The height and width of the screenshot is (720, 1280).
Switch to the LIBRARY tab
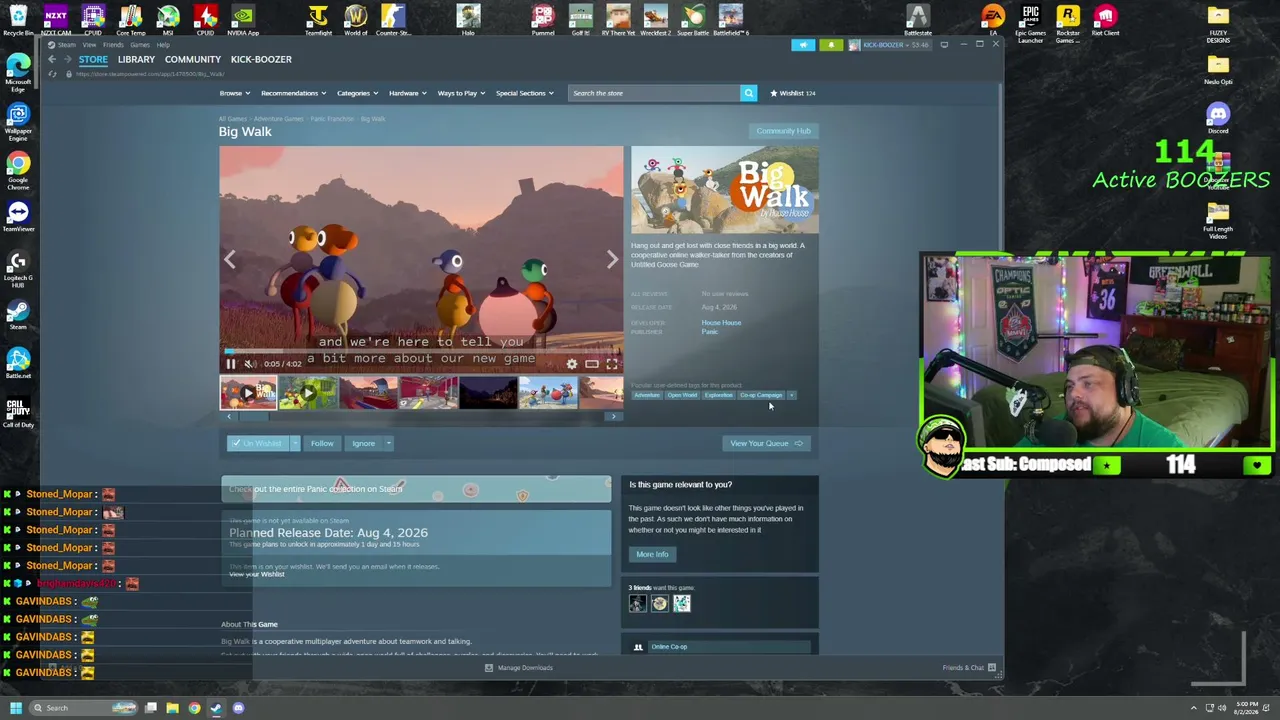point(136,59)
